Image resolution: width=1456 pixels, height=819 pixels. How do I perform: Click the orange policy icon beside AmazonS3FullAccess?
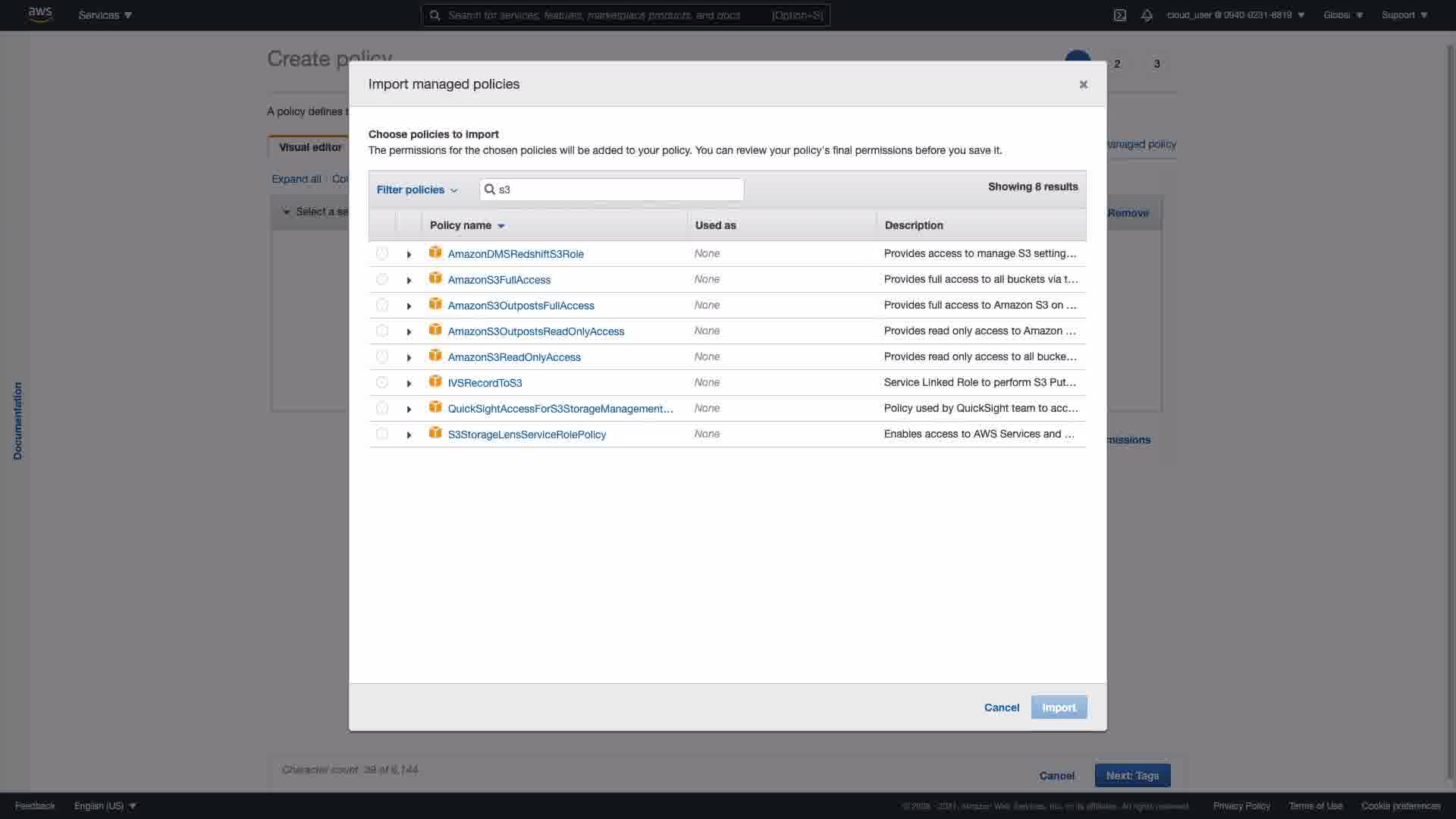tap(435, 278)
